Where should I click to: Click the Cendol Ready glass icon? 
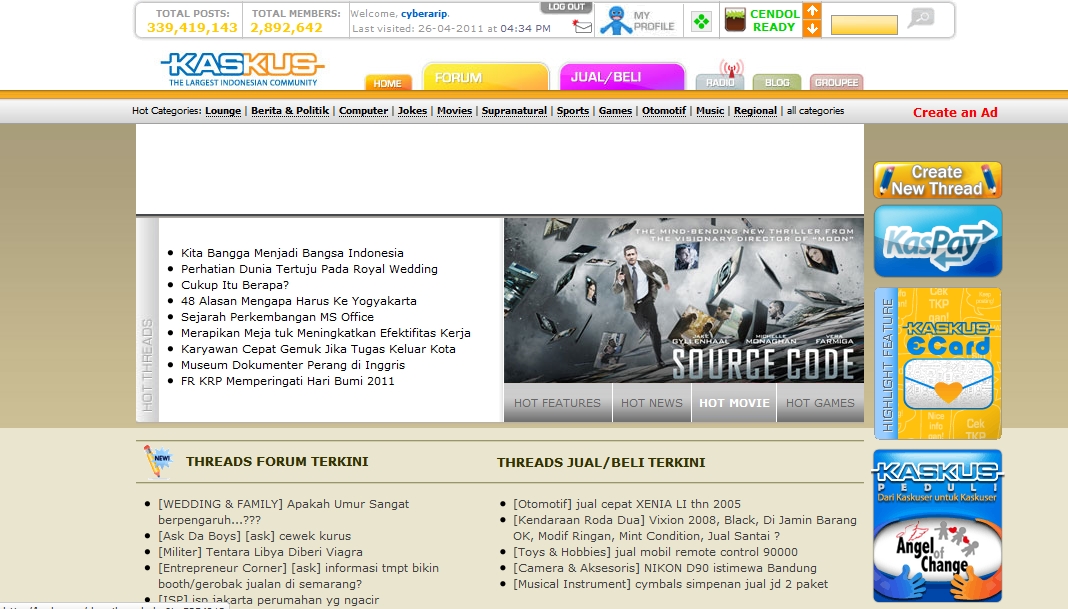tap(735, 20)
